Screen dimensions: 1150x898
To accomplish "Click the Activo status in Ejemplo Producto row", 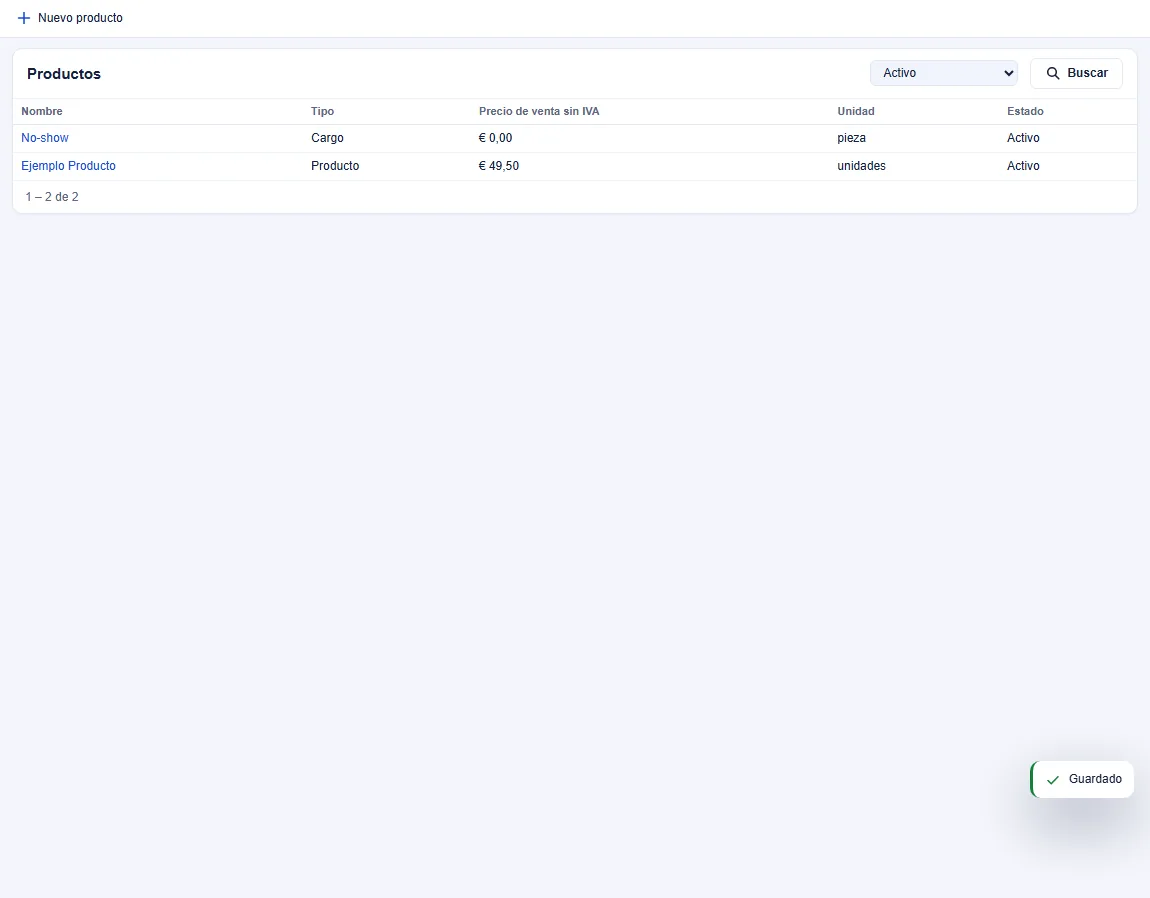I will tap(1023, 166).
